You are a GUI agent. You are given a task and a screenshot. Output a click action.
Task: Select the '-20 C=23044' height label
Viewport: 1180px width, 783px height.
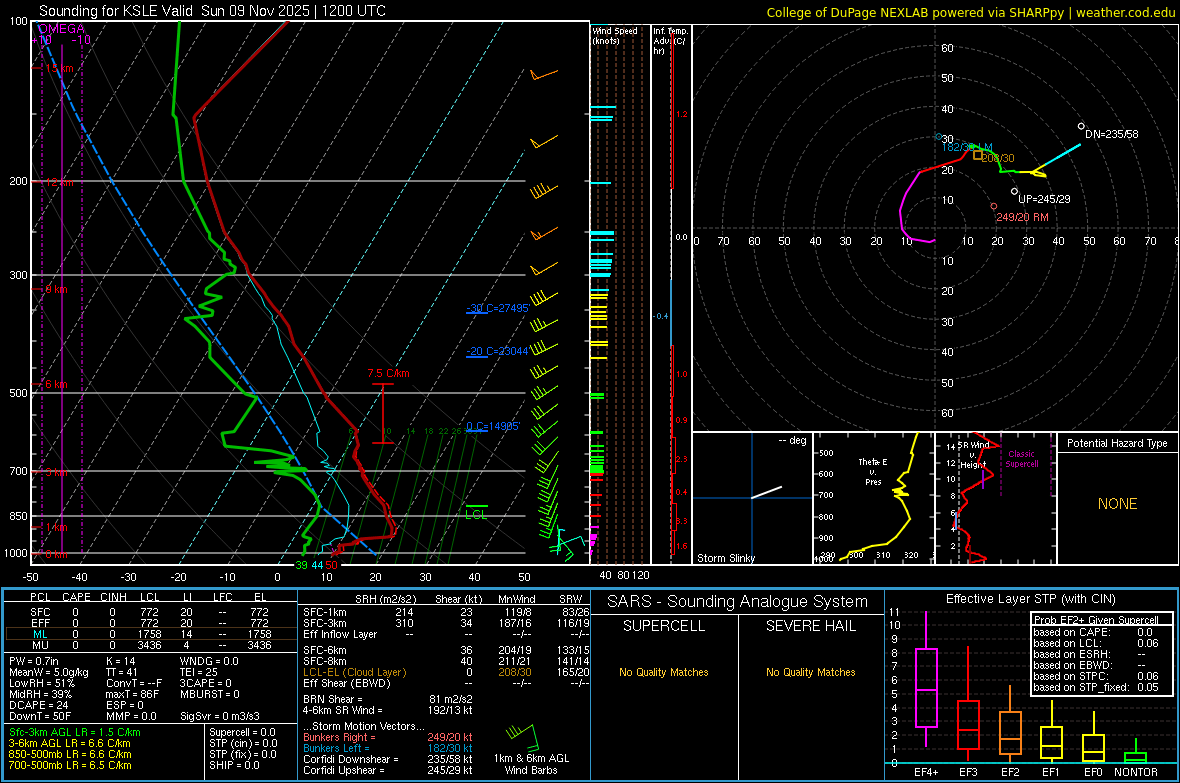[x=497, y=351]
